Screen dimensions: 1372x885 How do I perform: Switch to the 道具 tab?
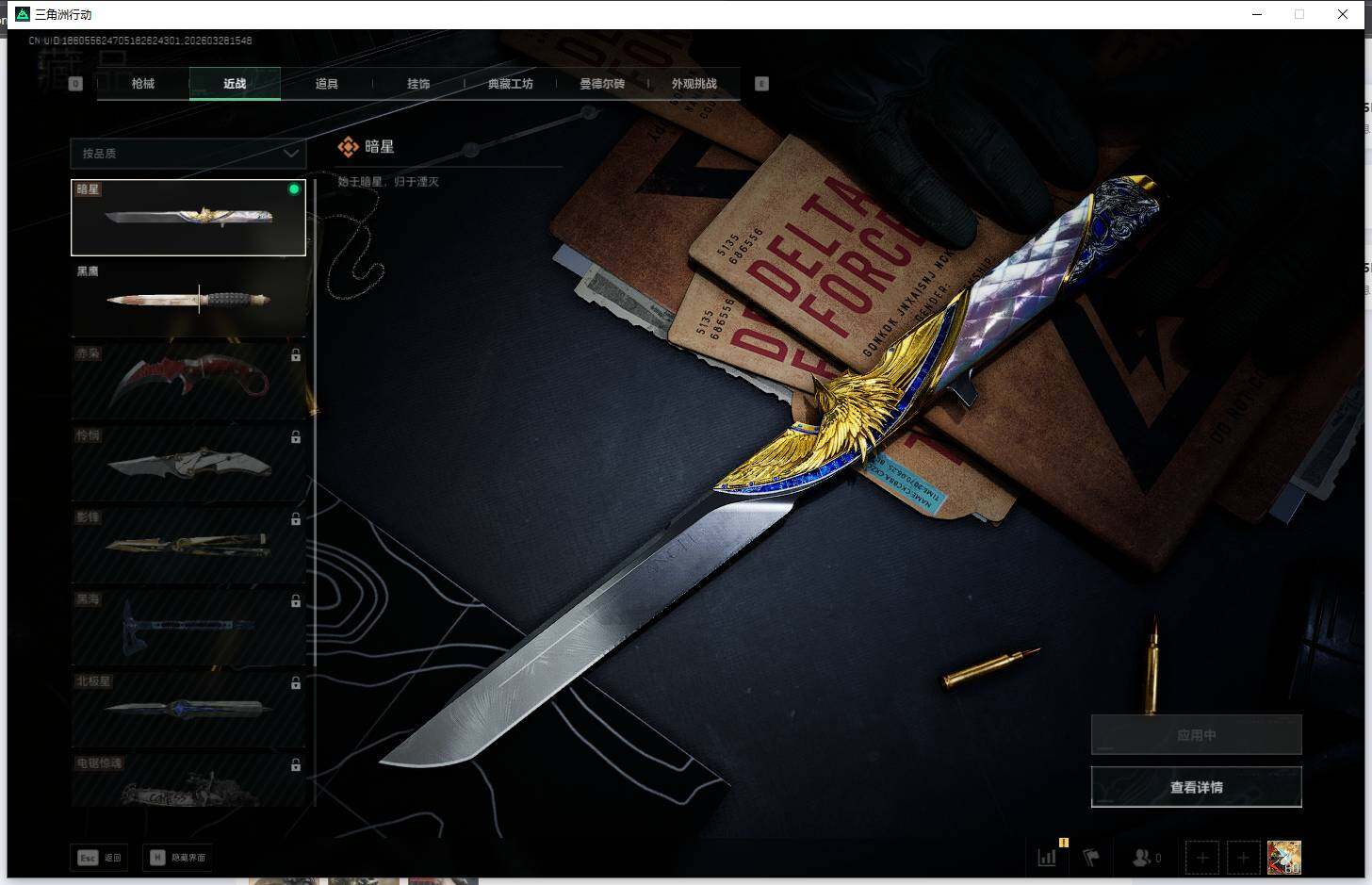(x=326, y=84)
